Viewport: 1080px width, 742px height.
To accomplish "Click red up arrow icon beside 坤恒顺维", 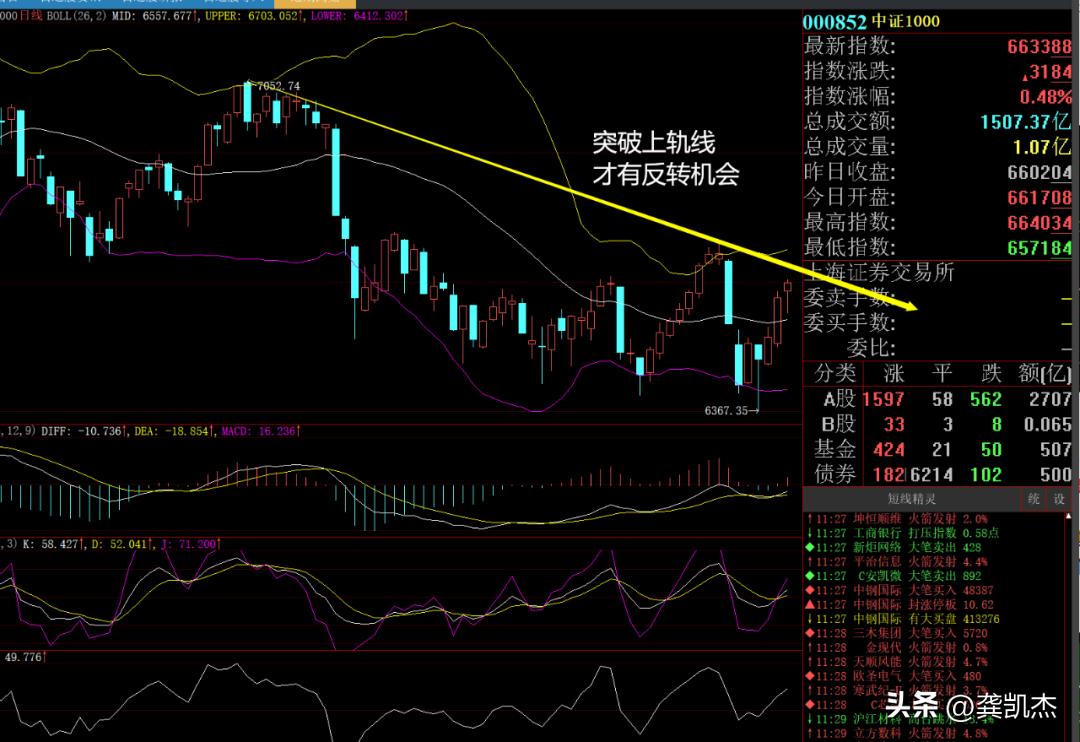I will [809, 519].
